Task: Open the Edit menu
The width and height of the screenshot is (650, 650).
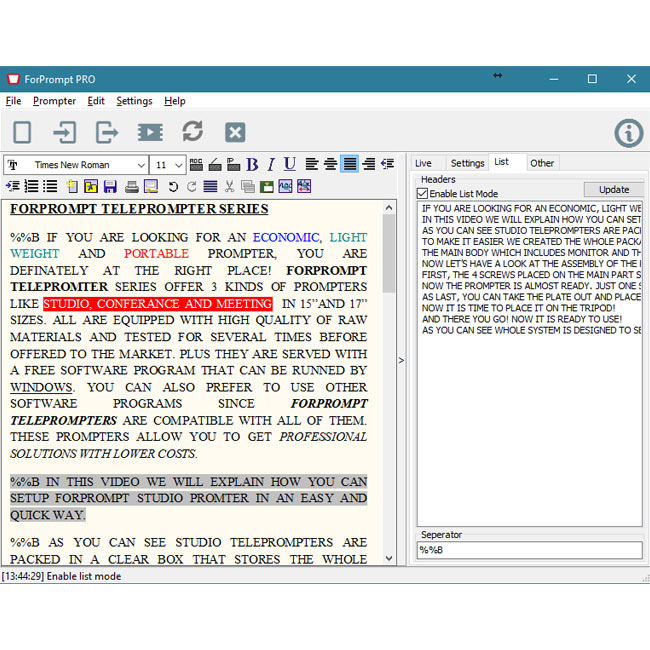Action: (96, 101)
